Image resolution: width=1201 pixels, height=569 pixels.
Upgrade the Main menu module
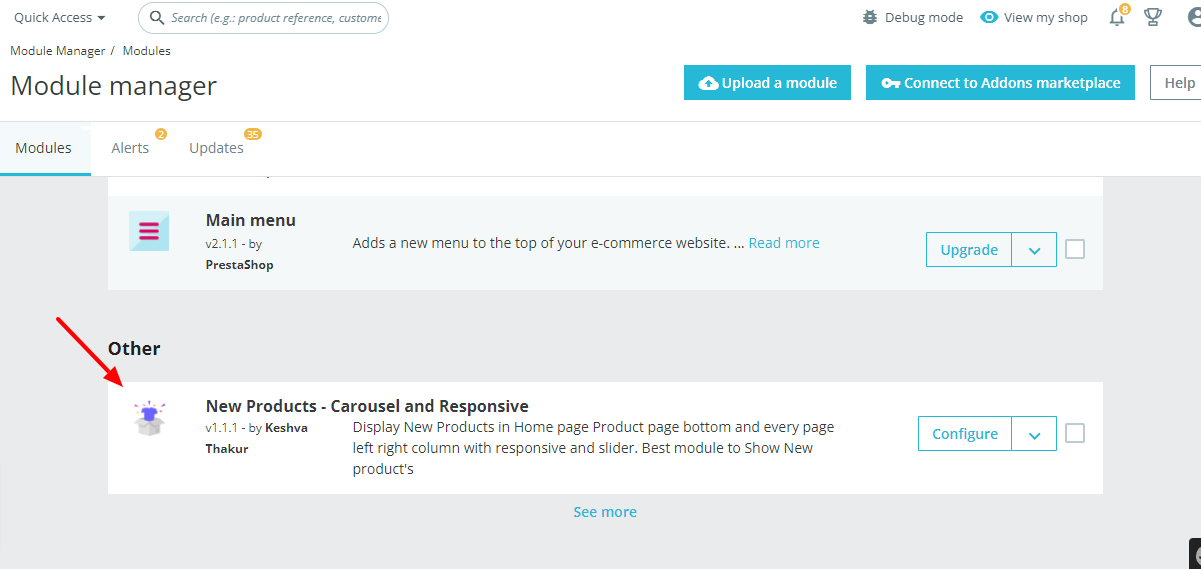click(969, 250)
